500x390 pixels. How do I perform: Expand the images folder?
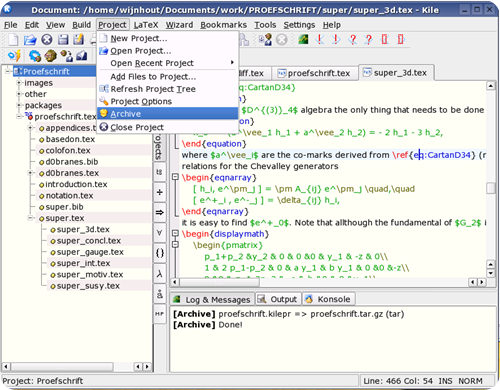pos(19,83)
